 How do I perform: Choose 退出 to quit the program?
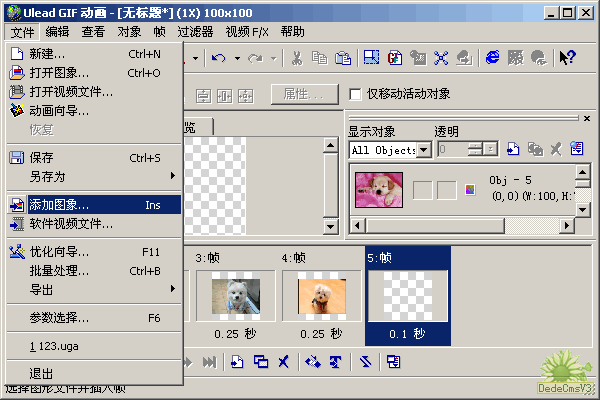pyautogui.click(x=94, y=374)
